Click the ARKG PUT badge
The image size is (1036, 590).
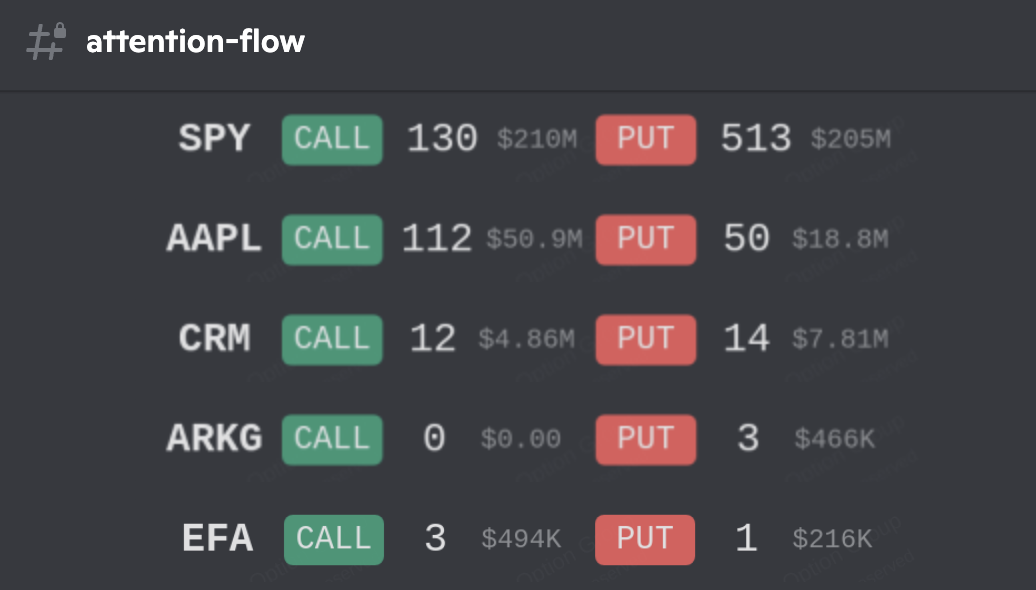[x=645, y=439]
